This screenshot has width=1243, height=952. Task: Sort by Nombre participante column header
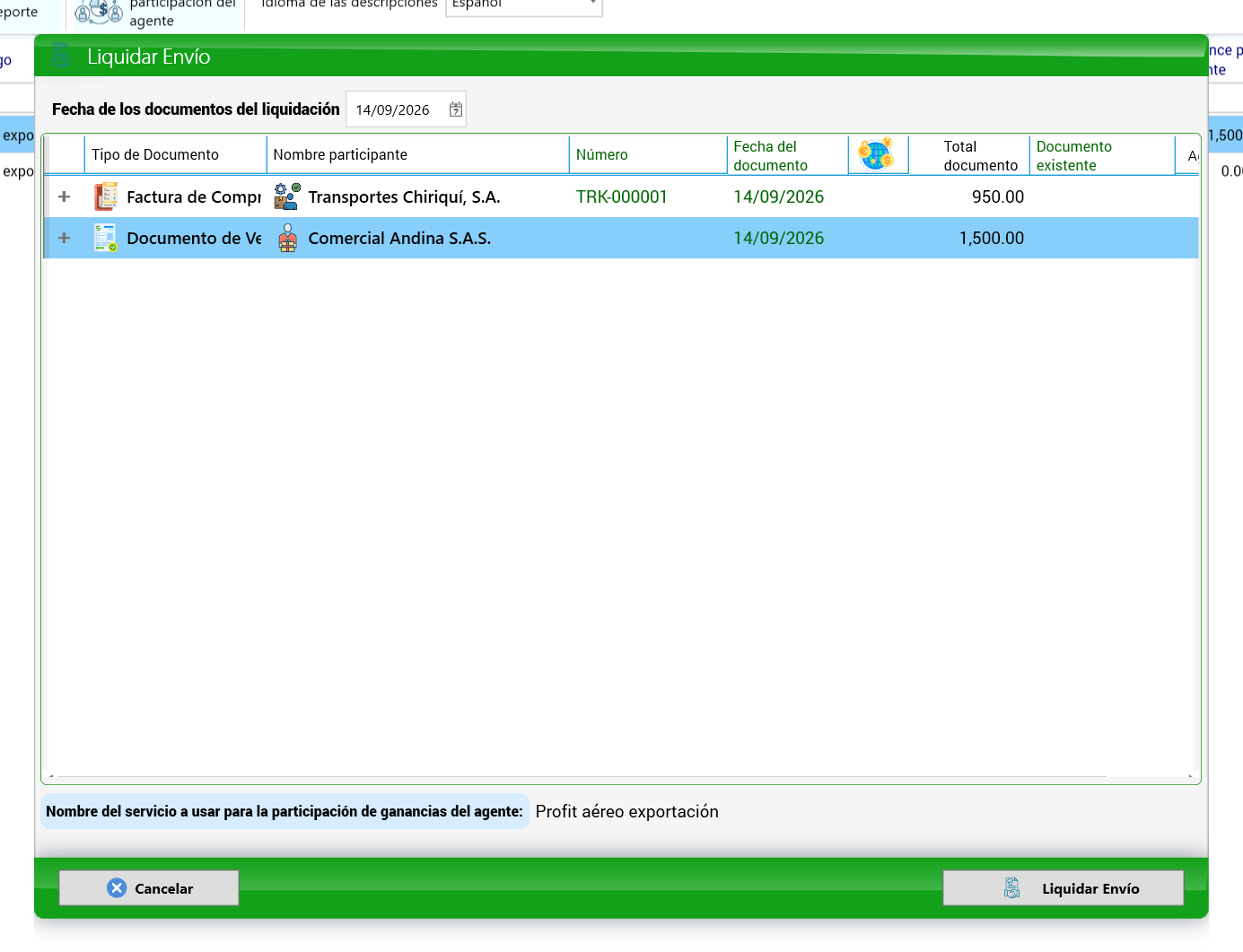point(418,154)
